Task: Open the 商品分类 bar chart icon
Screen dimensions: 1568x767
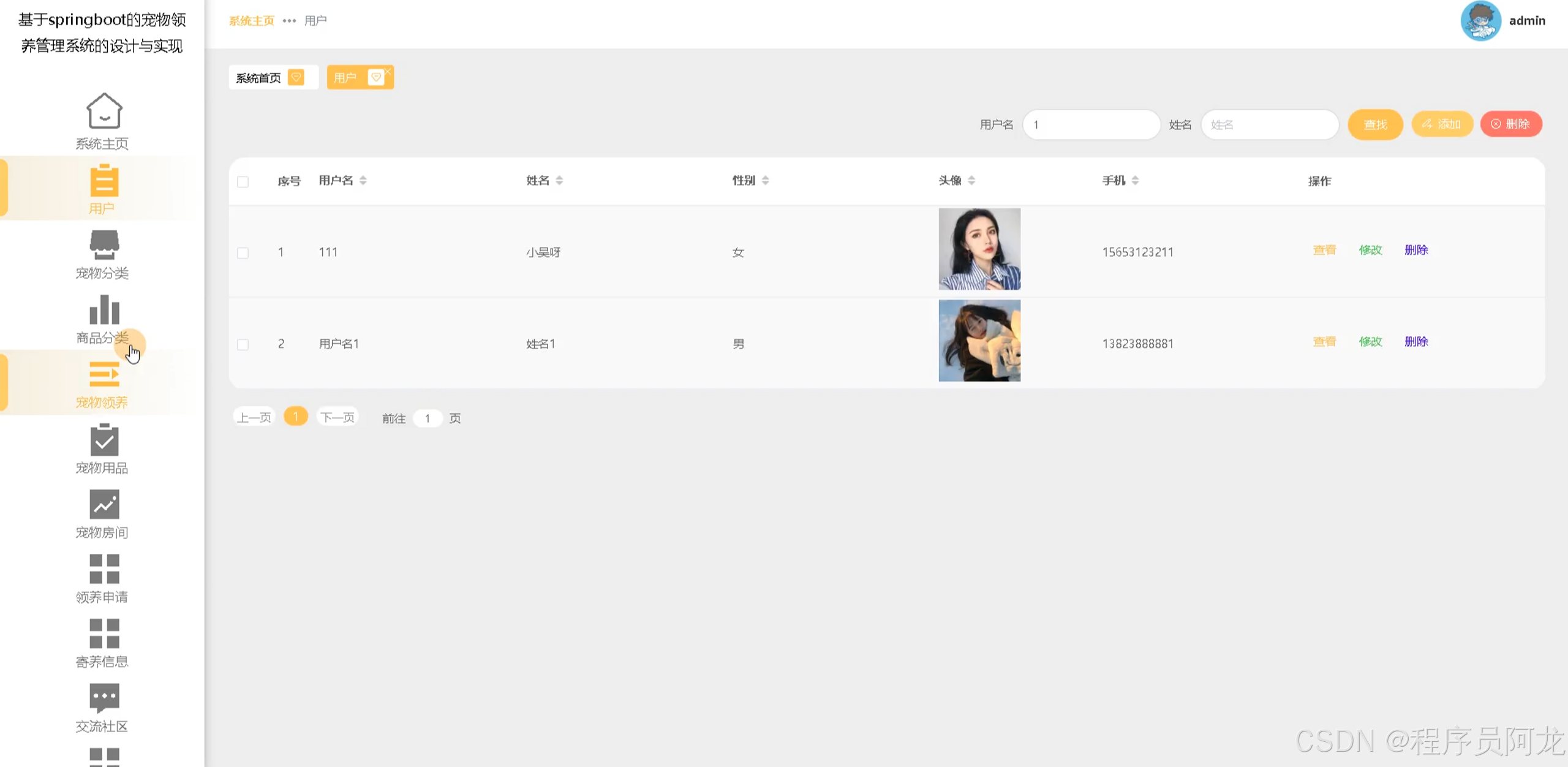Action: coord(104,309)
